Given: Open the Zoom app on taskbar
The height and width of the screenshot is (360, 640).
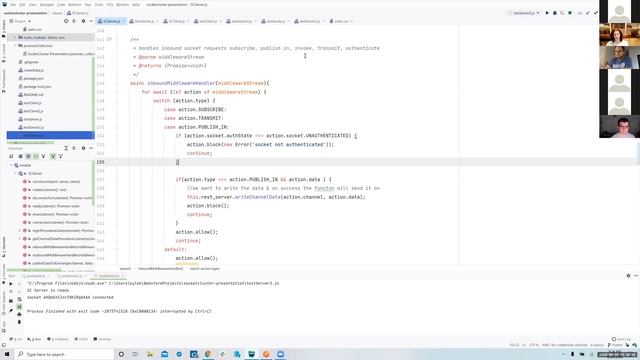Looking at the screenshot, I should point(280,354).
